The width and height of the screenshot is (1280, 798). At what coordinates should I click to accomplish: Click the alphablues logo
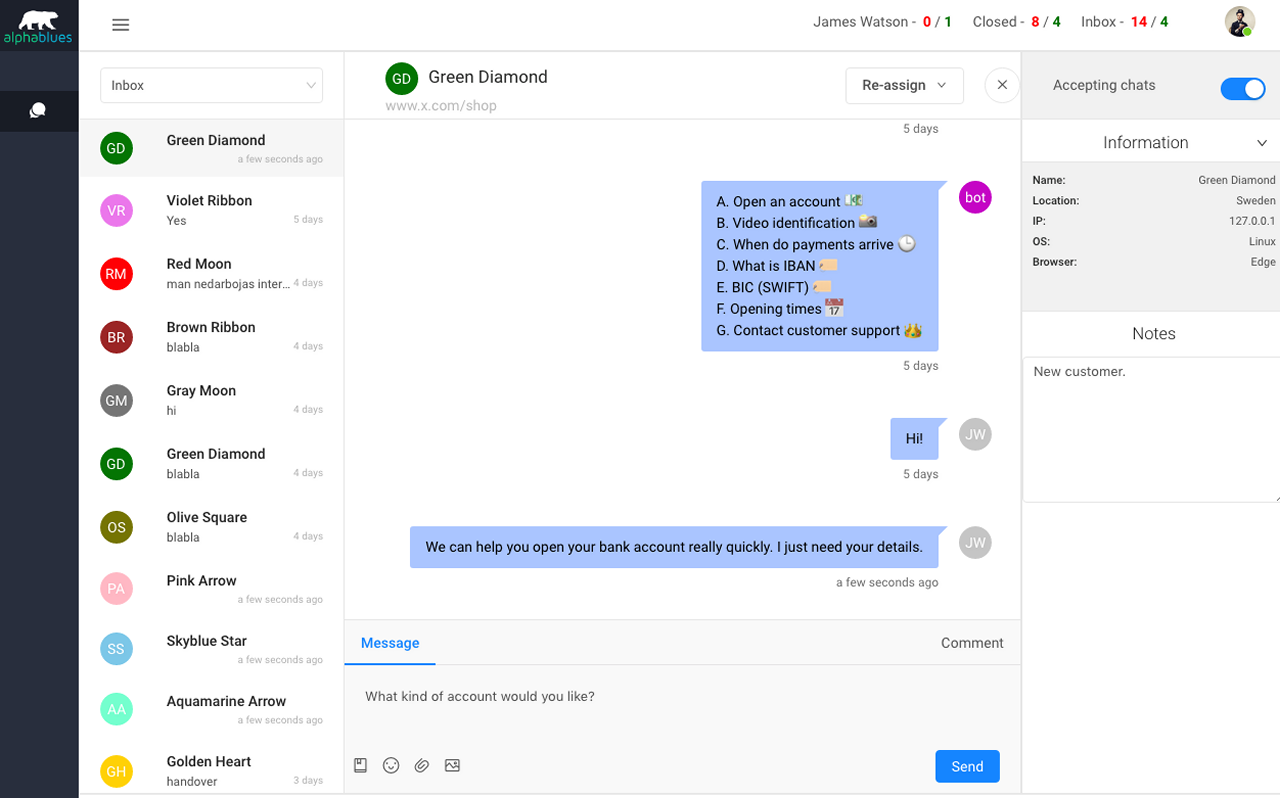coord(39,24)
